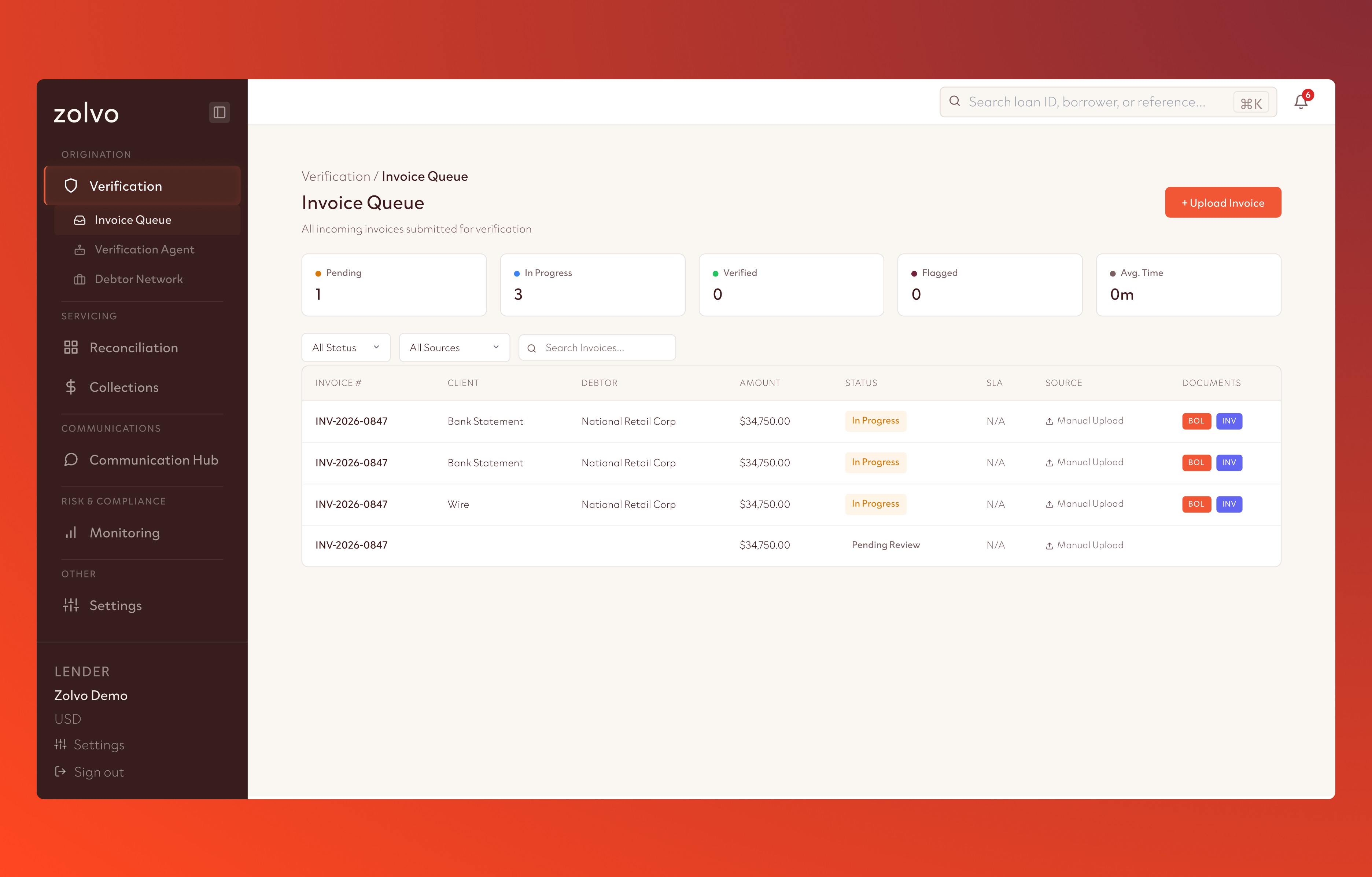Screen dimensions: 1372x877
Task: Open notifications with the bell icon
Action: coord(1301,102)
